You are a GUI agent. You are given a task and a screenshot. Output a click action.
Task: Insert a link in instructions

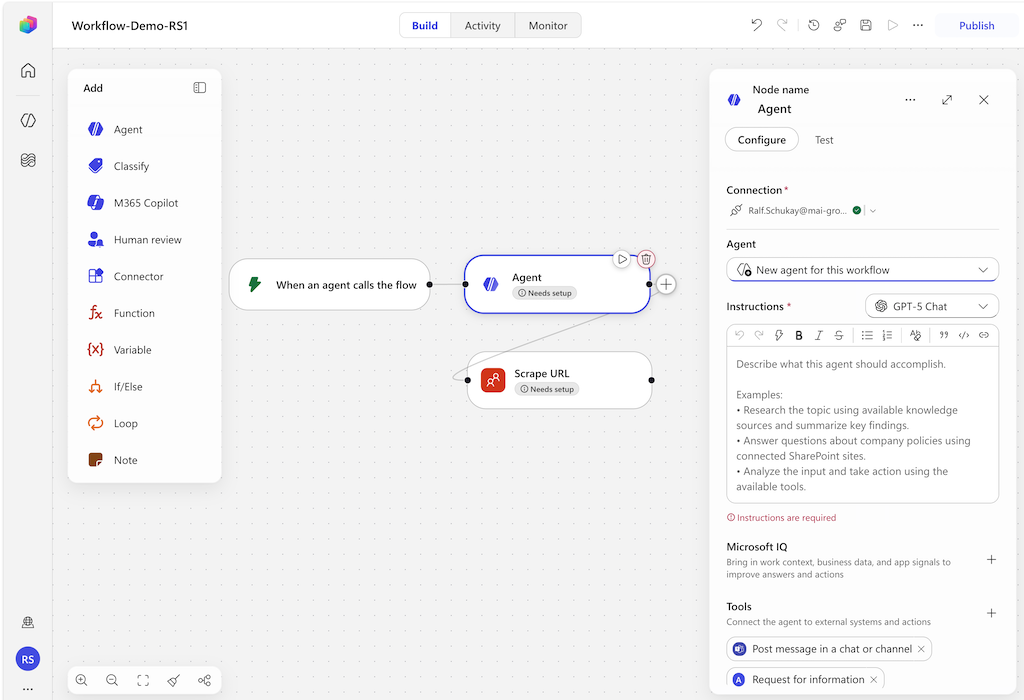(x=984, y=335)
